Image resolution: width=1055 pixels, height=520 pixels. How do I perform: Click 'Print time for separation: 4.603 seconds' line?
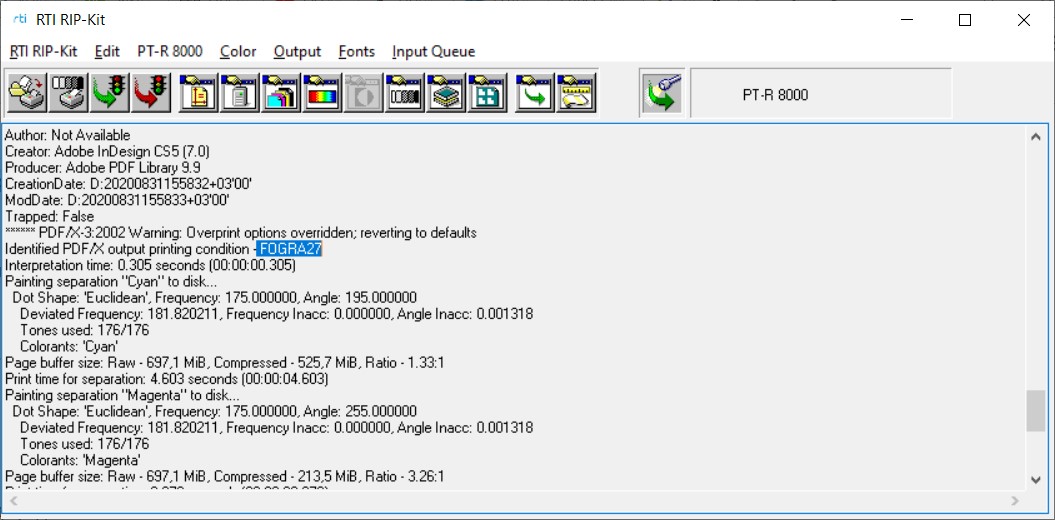click(167, 379)
